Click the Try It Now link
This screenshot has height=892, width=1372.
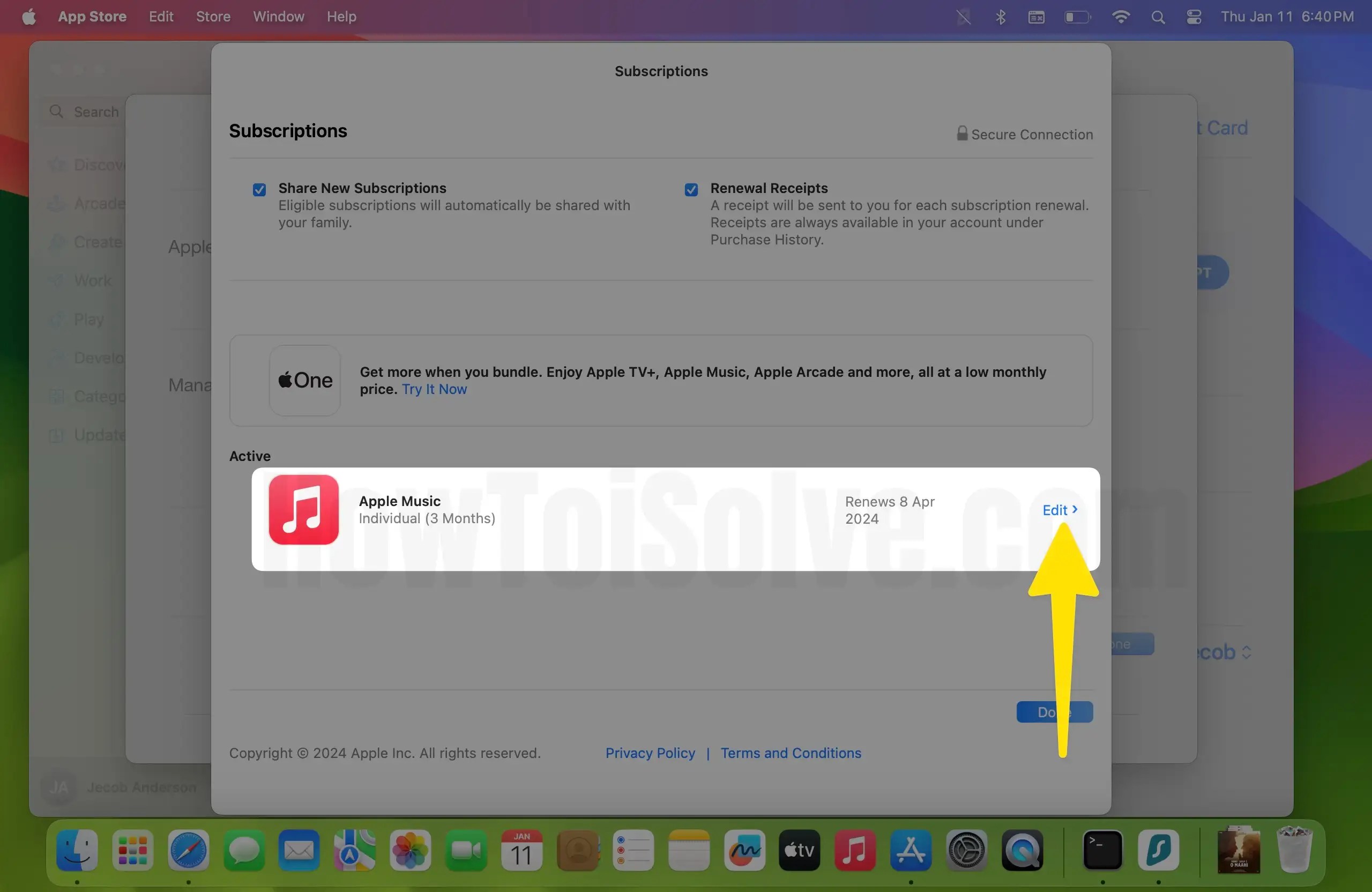click(434, 389)
